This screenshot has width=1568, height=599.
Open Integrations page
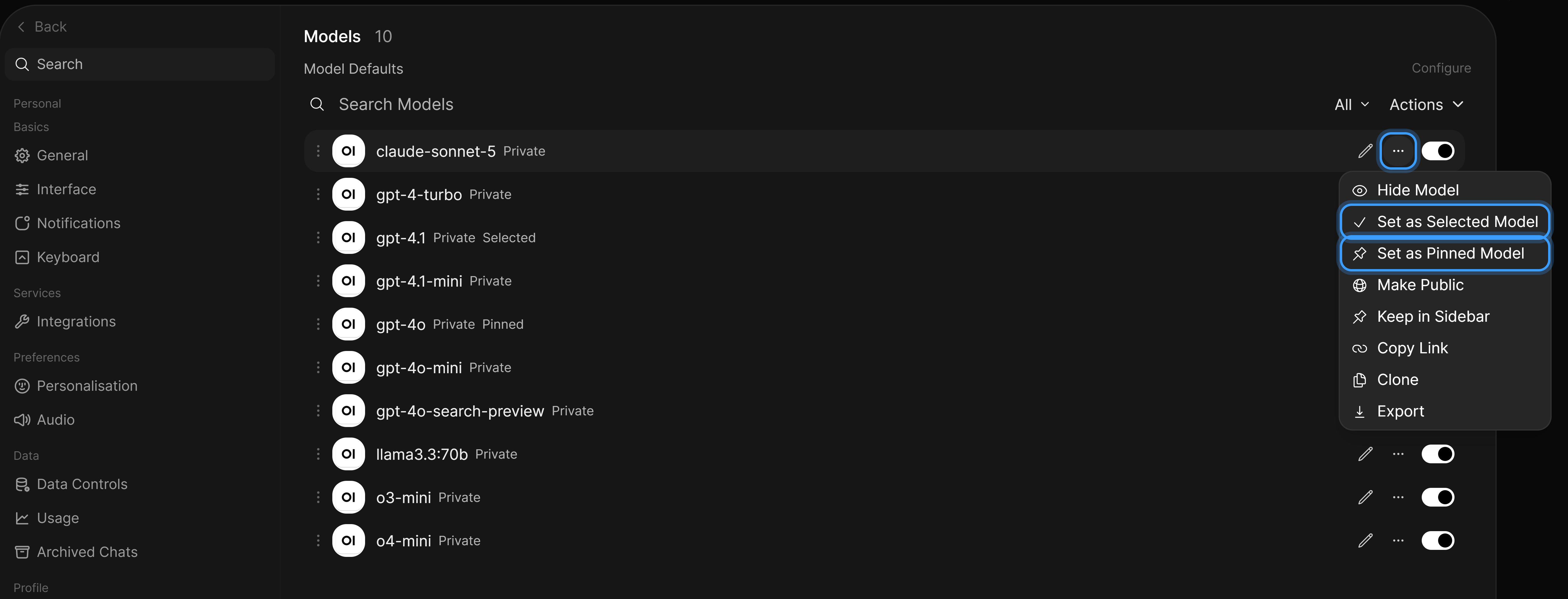tap(65, 321)
